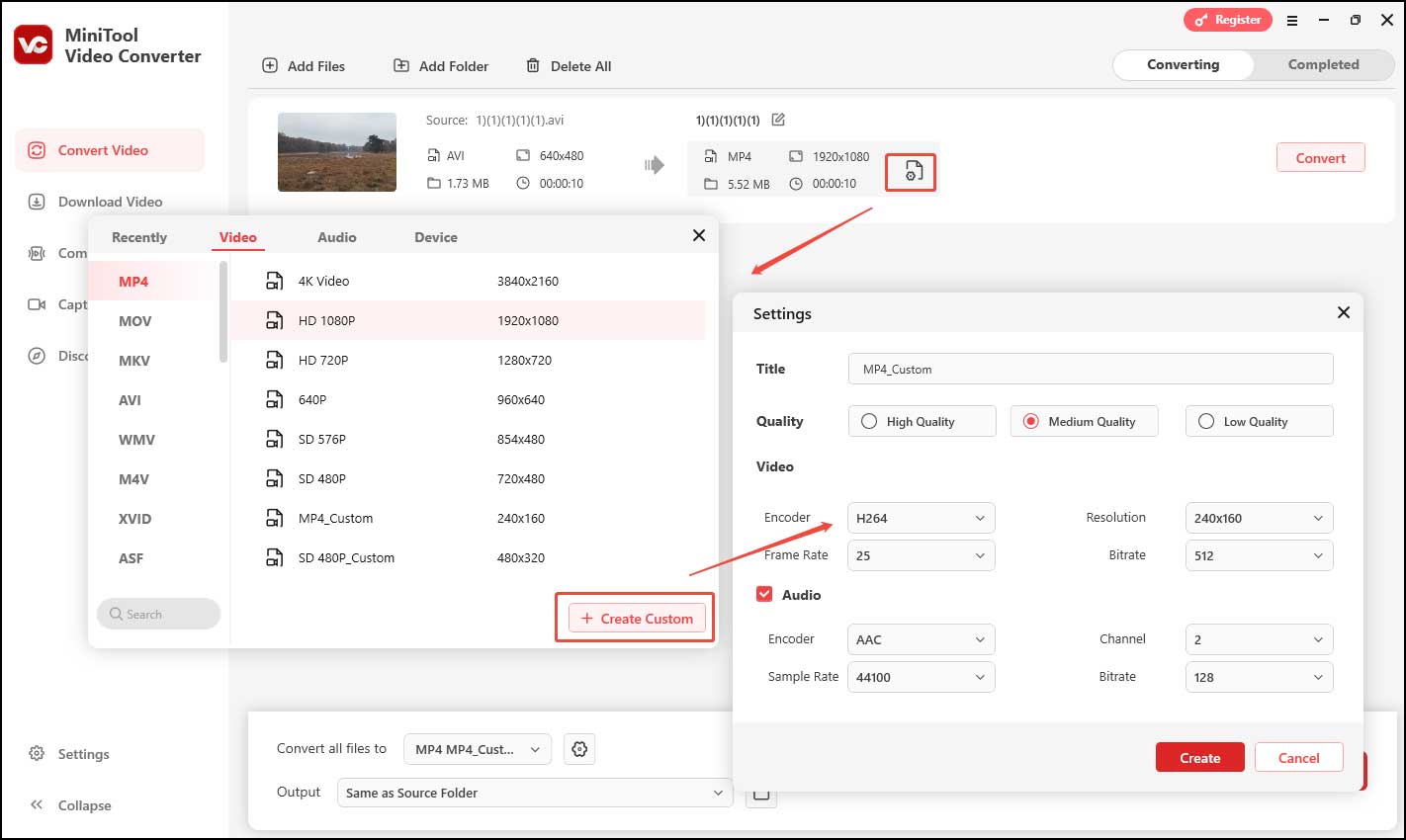Open settings gear beside Convert all files to
The image size is (1406, 840).
pos(579,749)
